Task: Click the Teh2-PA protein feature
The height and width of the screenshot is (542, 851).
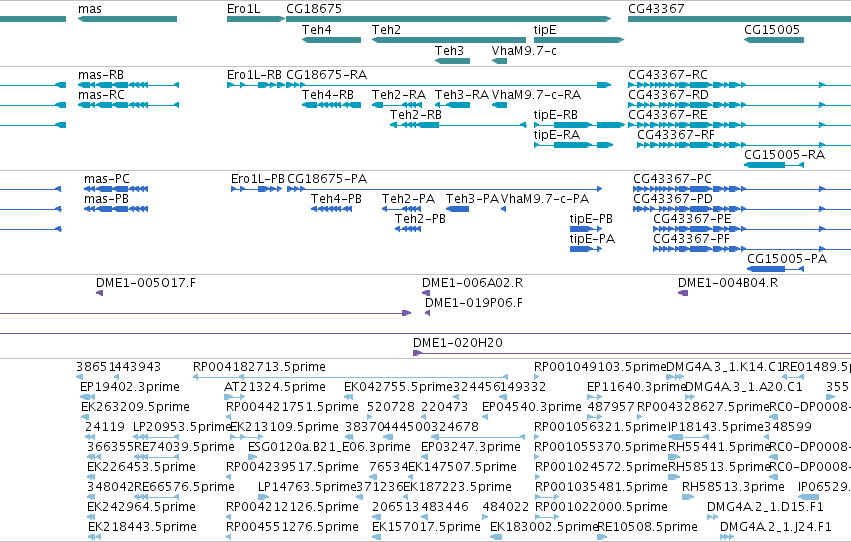Action: point(402,209)
